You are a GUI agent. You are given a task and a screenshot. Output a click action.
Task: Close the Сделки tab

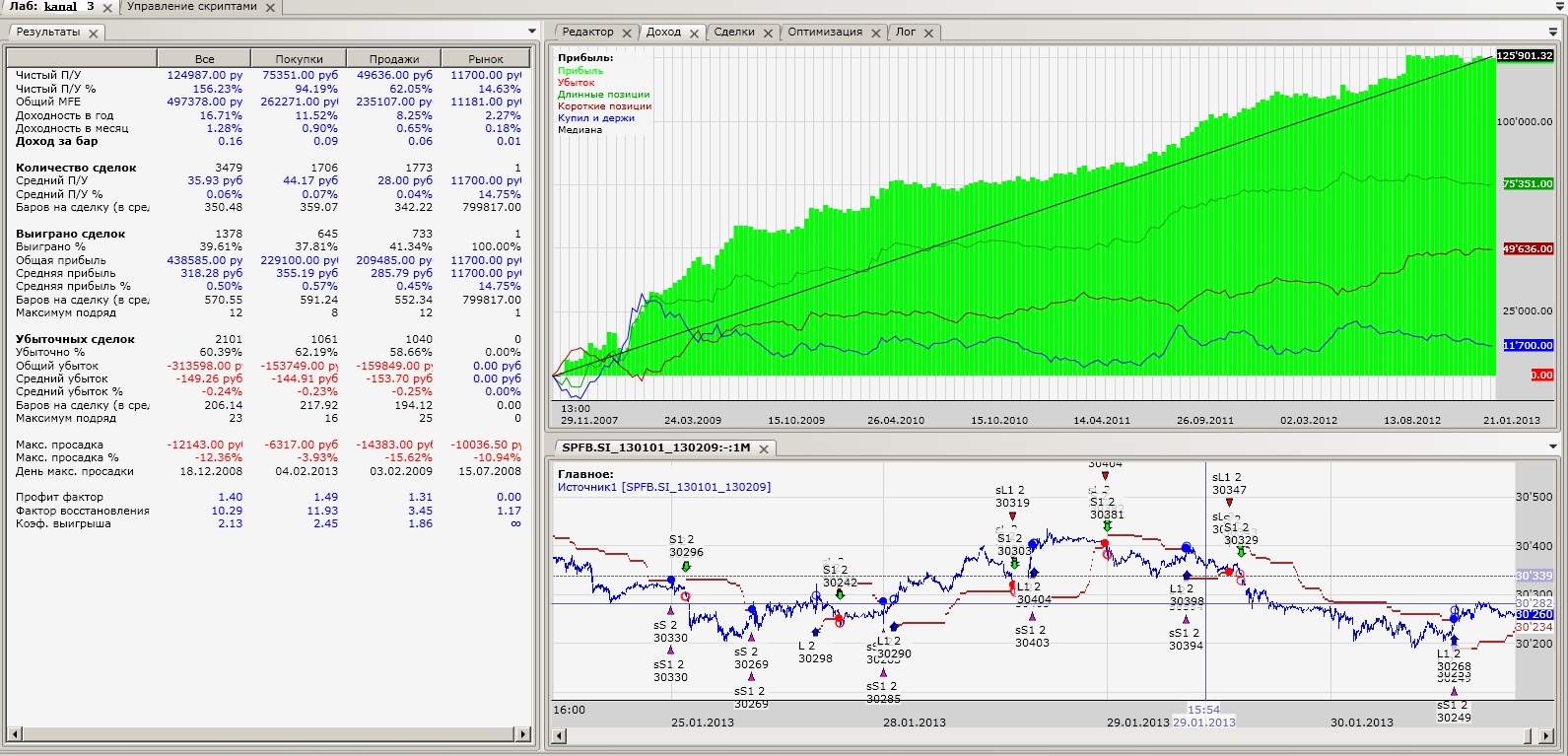[x=768, y=33]
